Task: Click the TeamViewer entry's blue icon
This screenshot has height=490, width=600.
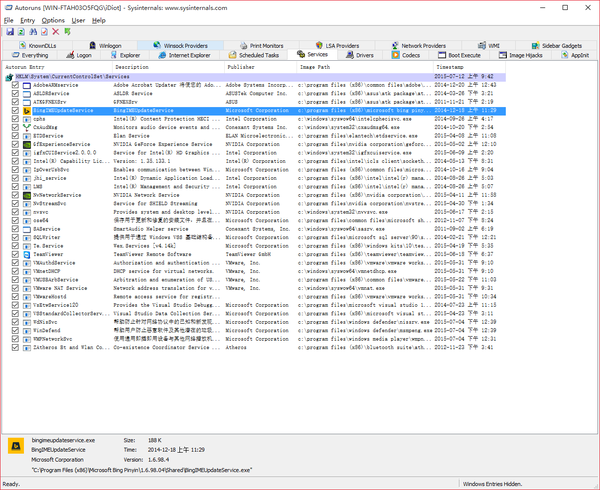Action: 27,254
